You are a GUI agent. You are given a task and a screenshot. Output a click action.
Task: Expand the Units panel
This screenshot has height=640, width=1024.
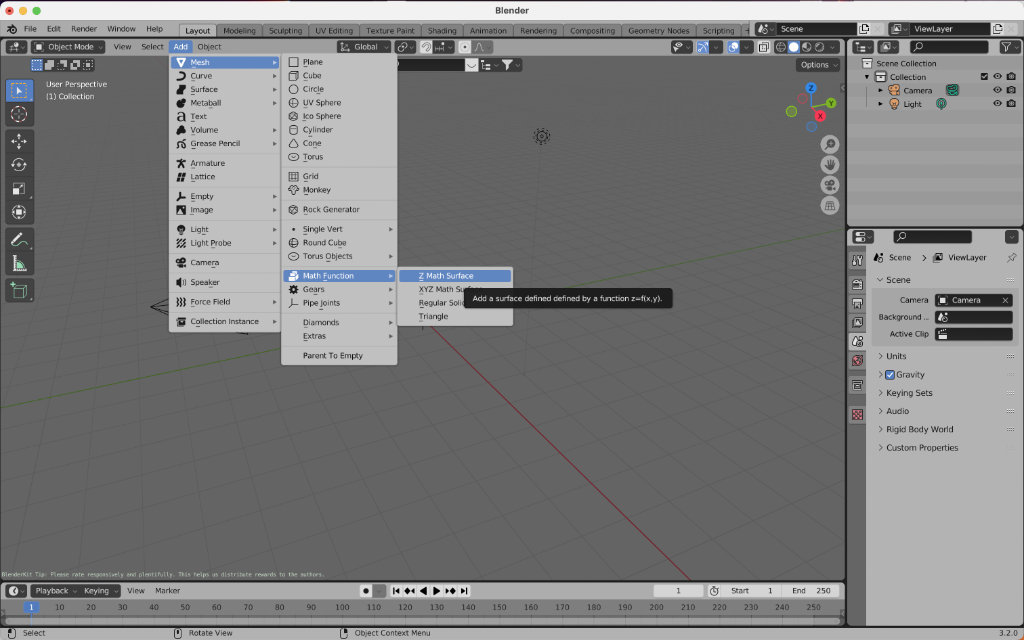pyautogui.click(x=895, y=356)
